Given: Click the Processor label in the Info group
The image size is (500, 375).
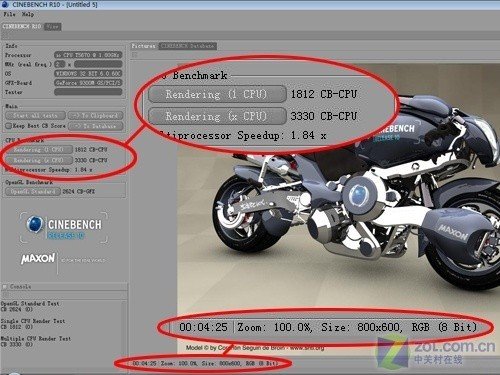Looking at the screenshot, I should pos(18,55).
